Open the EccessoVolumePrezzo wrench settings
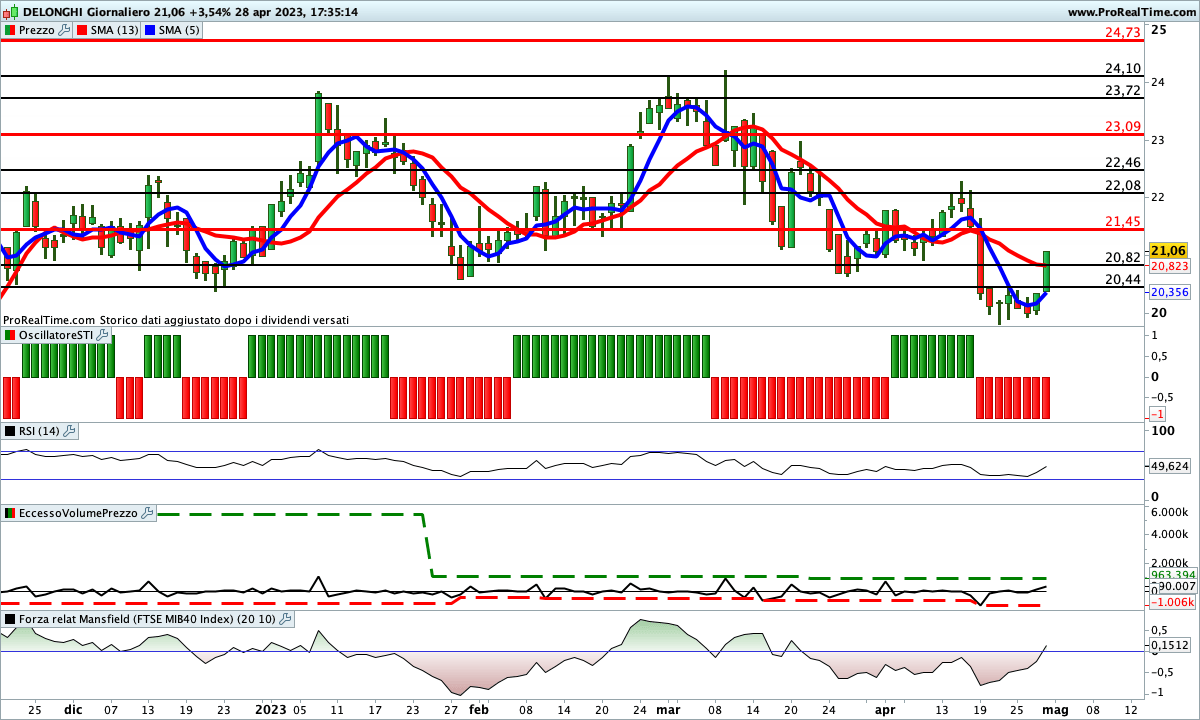 pyautogui.click(x=148, y=513)
